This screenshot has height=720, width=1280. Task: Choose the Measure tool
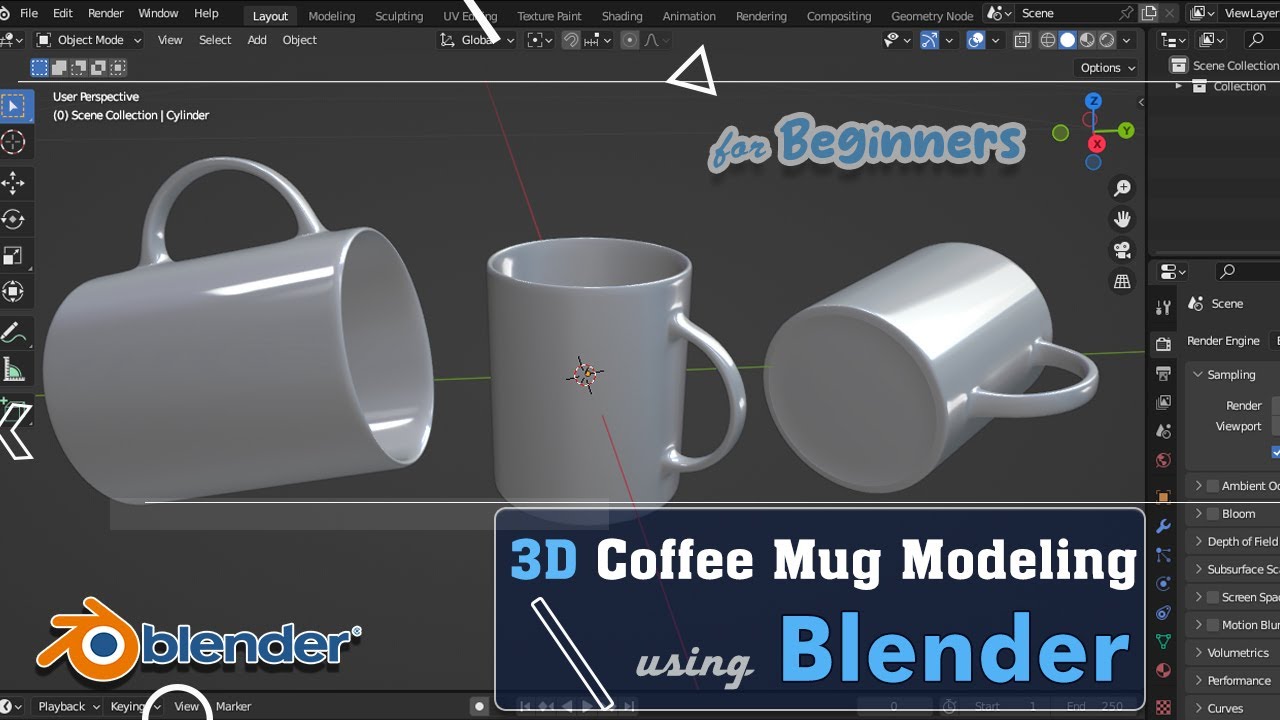[14, 369]
